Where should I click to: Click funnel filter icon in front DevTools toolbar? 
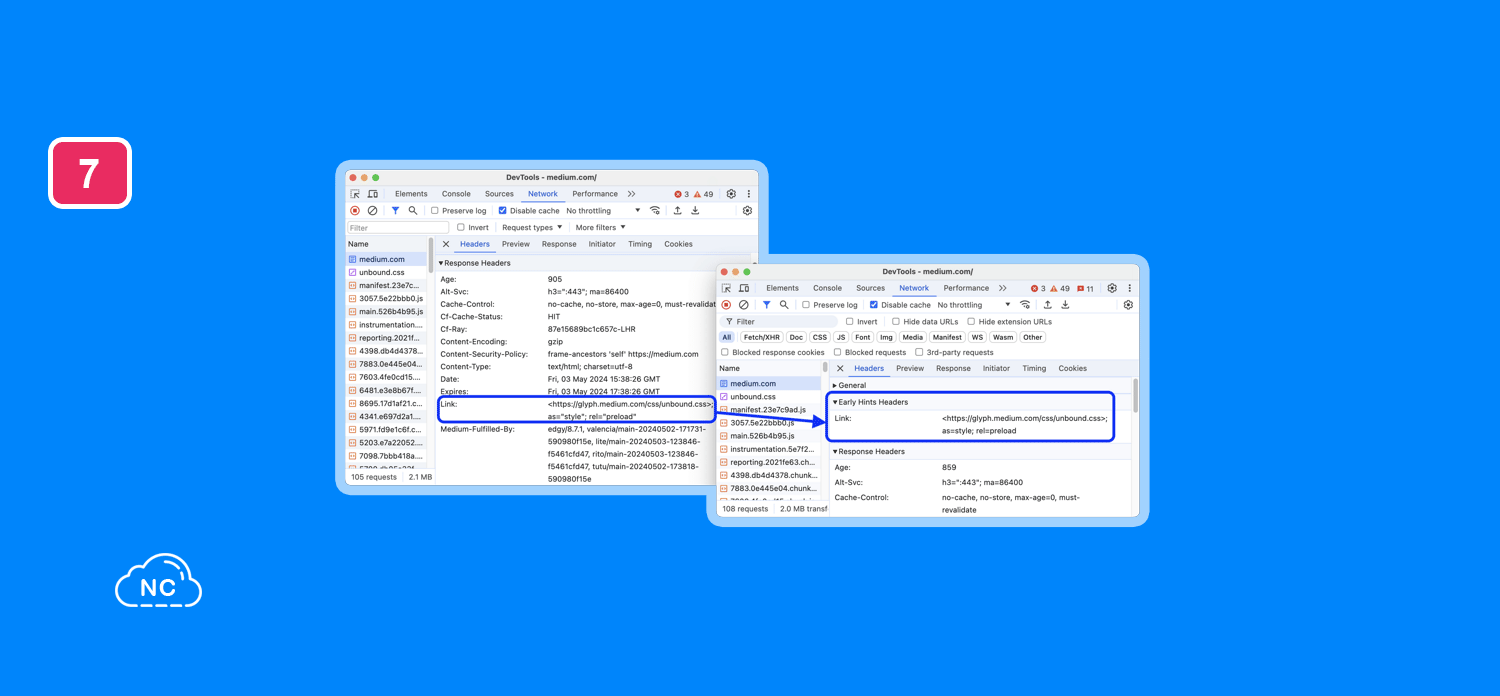pos(766,305)
